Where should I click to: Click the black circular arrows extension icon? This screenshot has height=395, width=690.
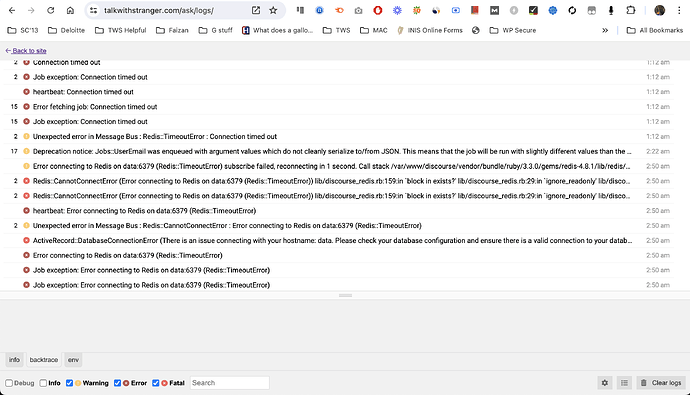(x=572, y=10)
